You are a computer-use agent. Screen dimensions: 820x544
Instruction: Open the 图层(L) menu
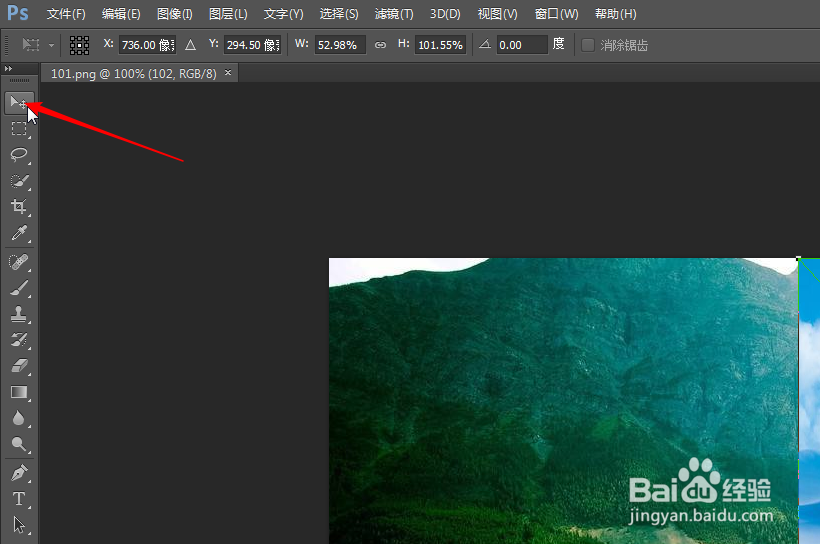[228, 14]
